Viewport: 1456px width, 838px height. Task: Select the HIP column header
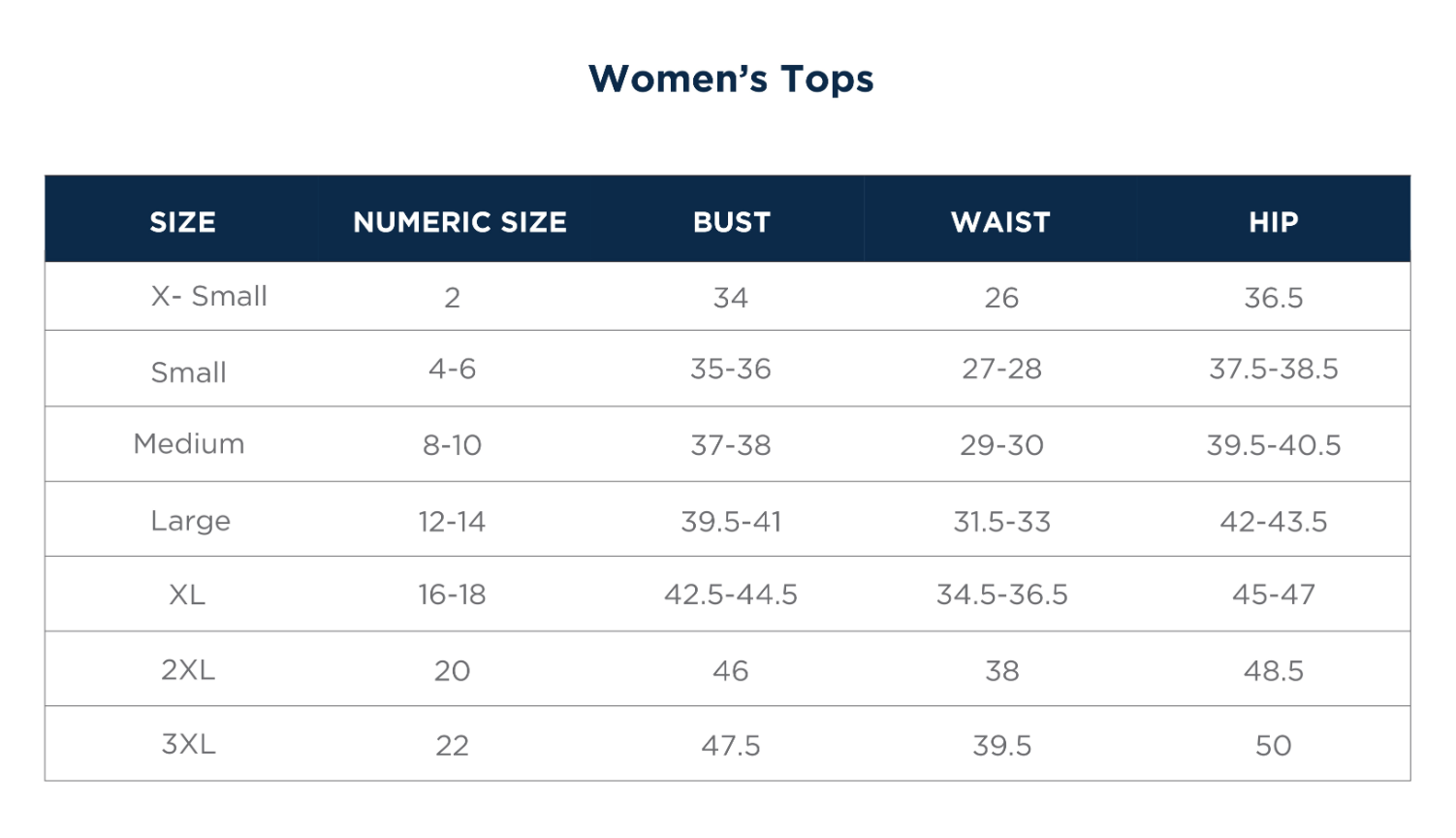point(1273,222)
